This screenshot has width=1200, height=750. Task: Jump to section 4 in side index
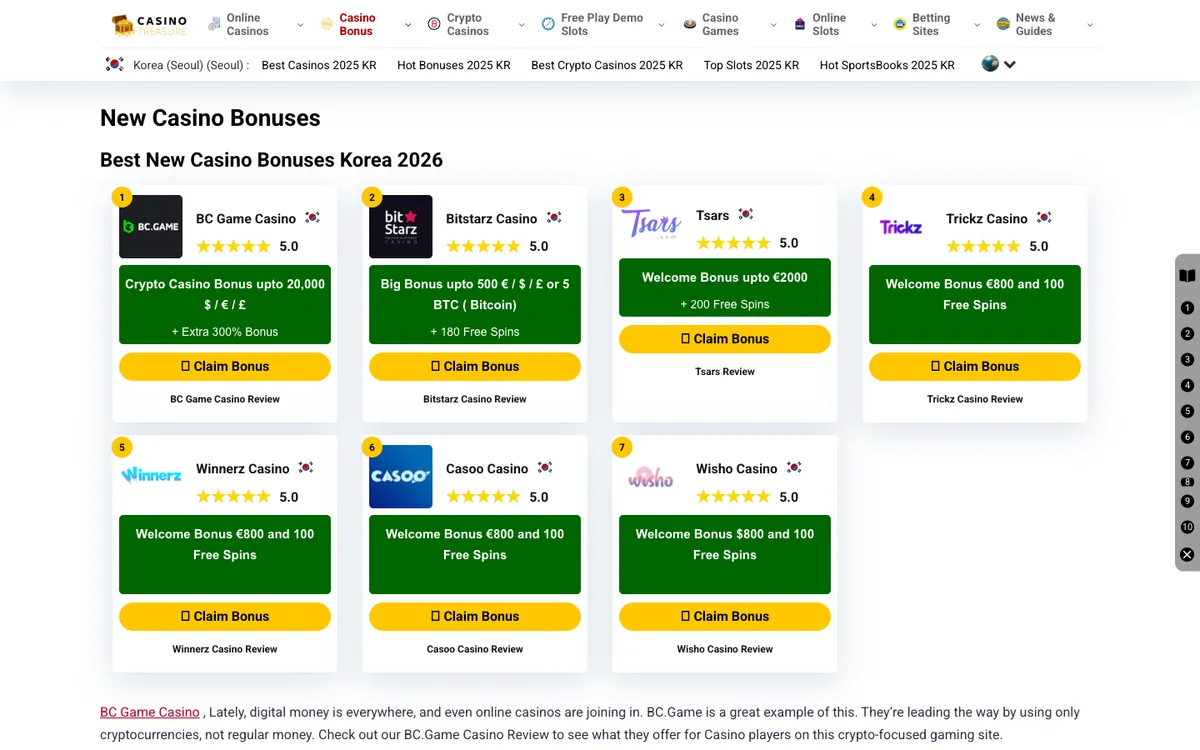(1187, 385)
